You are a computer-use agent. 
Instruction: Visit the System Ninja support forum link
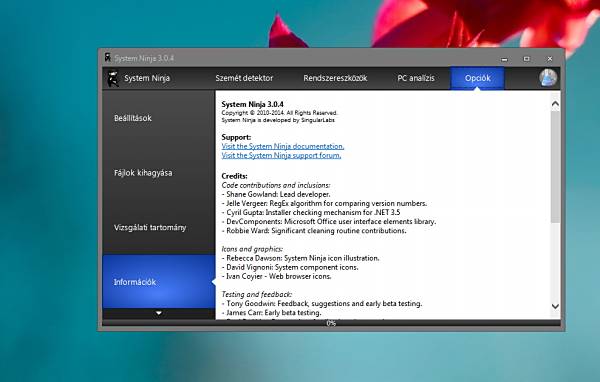[281, 155]
